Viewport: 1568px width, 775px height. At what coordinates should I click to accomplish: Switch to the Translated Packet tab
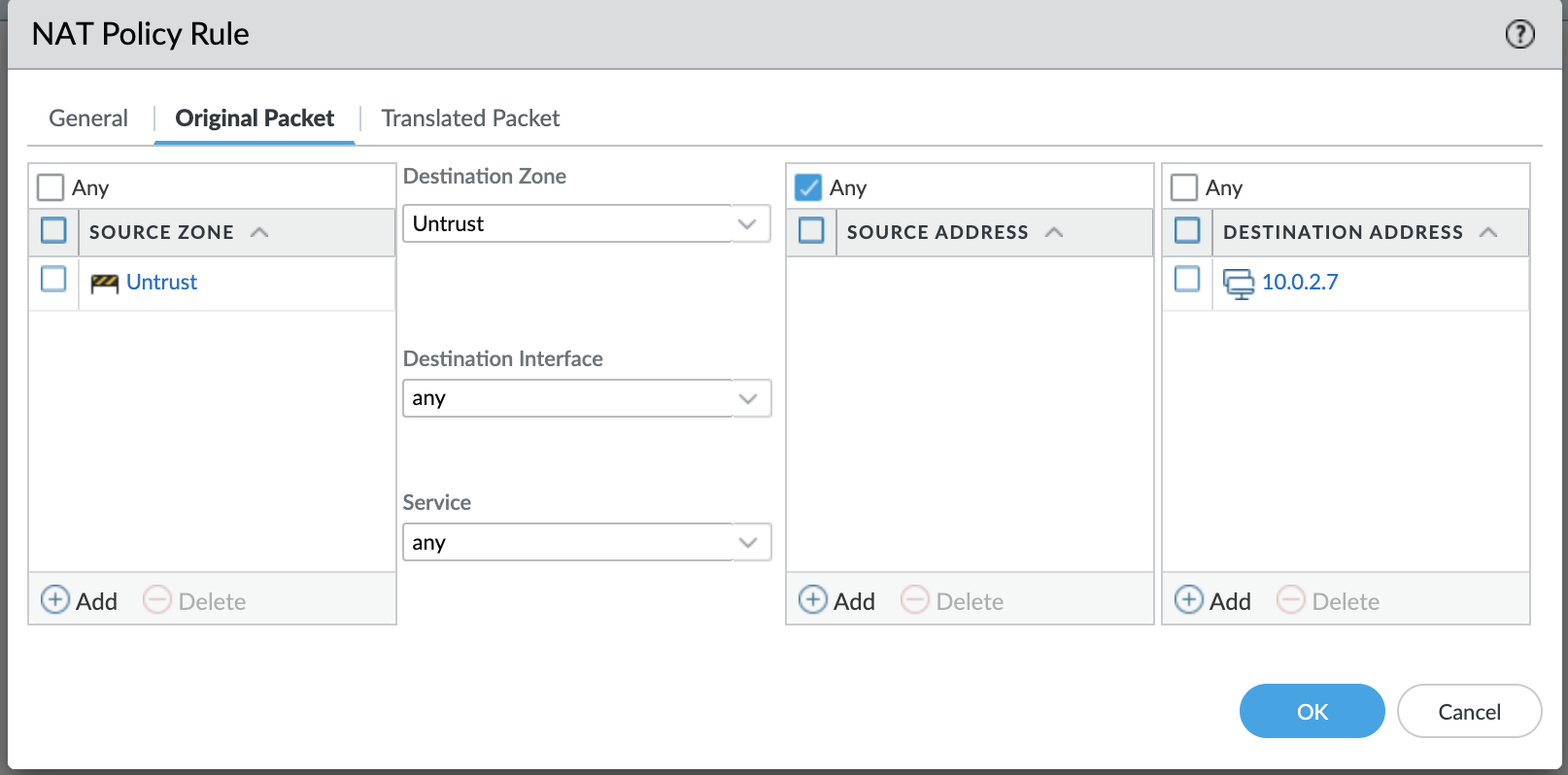pyautogui.click(x=470, y=118)
